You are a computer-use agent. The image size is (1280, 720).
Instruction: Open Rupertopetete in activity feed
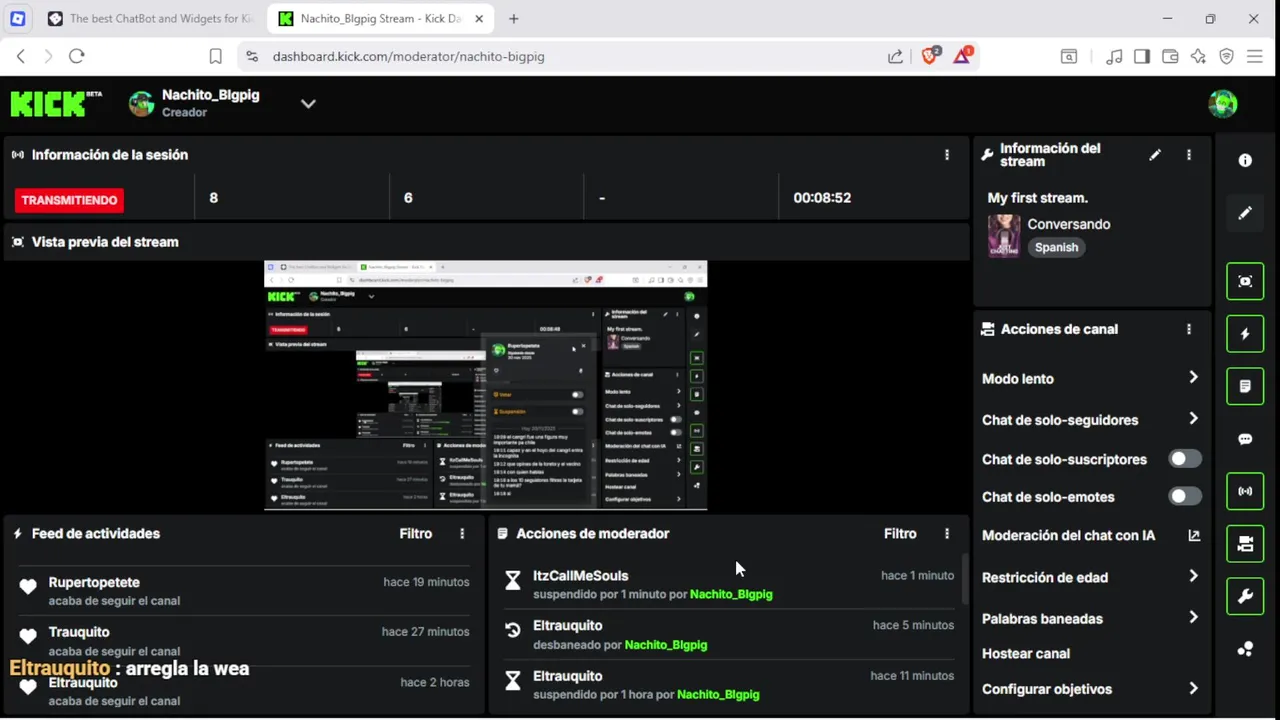[x=94, y=582]
